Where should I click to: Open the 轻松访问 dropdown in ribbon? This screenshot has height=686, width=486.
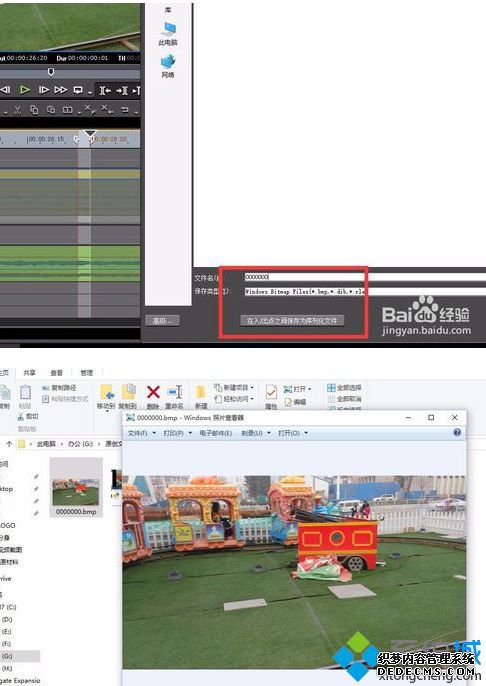pyautogui.click(x=234, y=399)
